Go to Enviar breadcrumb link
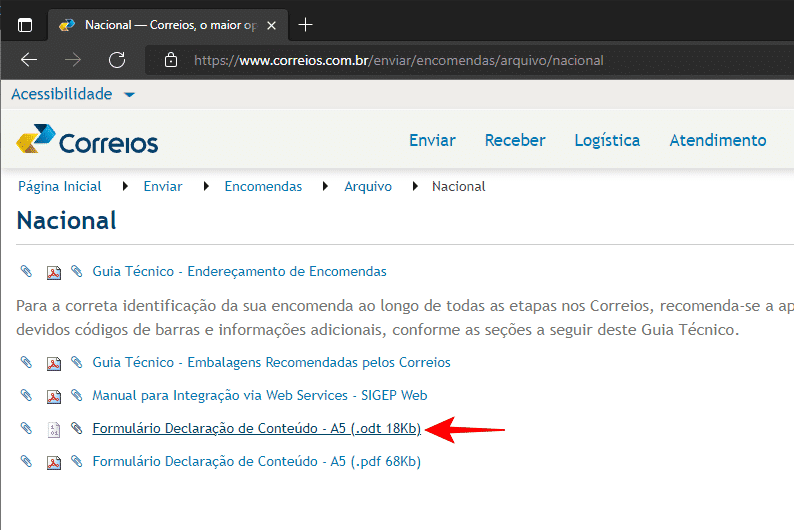The image size is (794, 530). 163,186
